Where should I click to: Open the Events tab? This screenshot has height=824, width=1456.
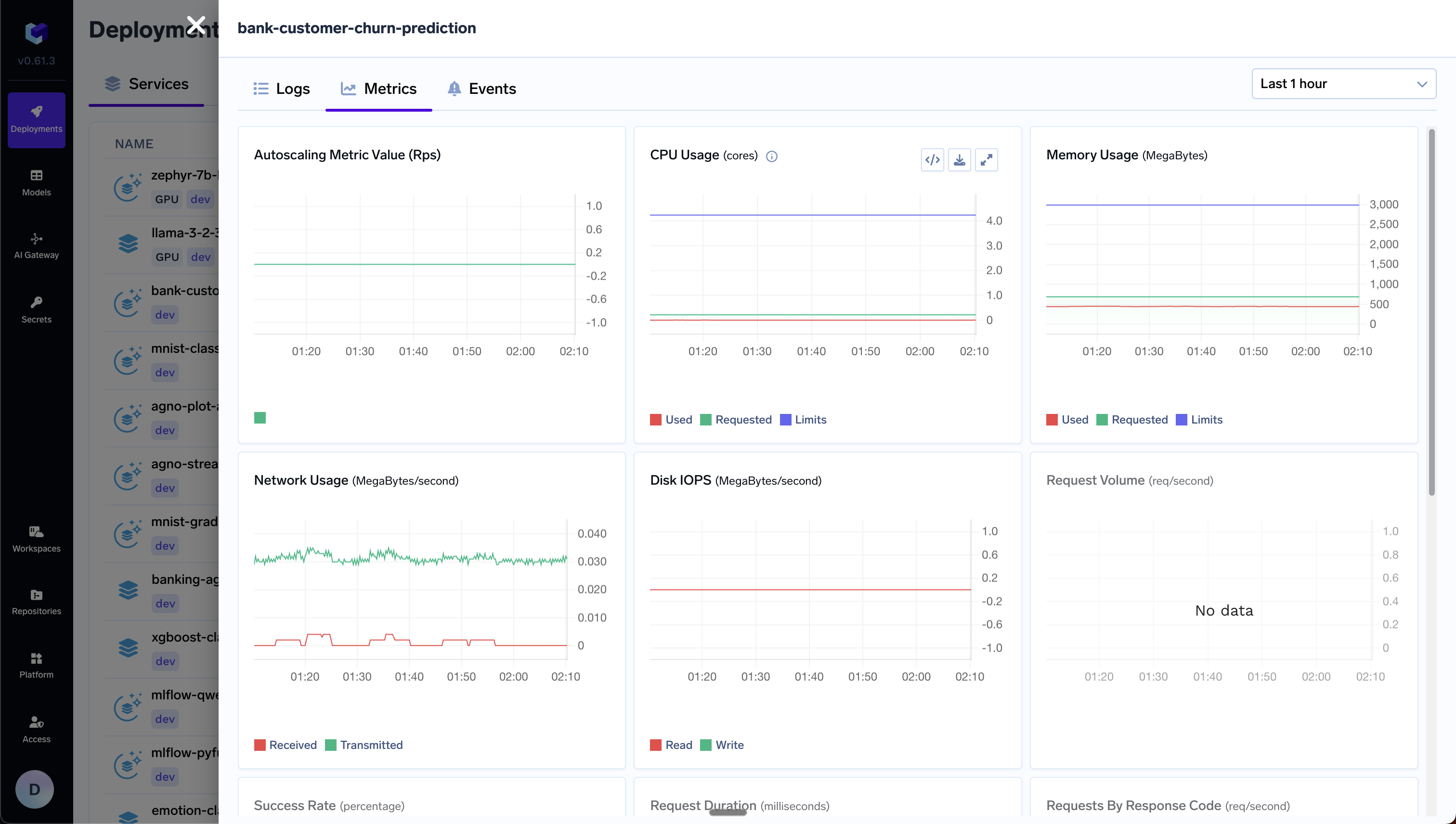[x=481, y=88]
